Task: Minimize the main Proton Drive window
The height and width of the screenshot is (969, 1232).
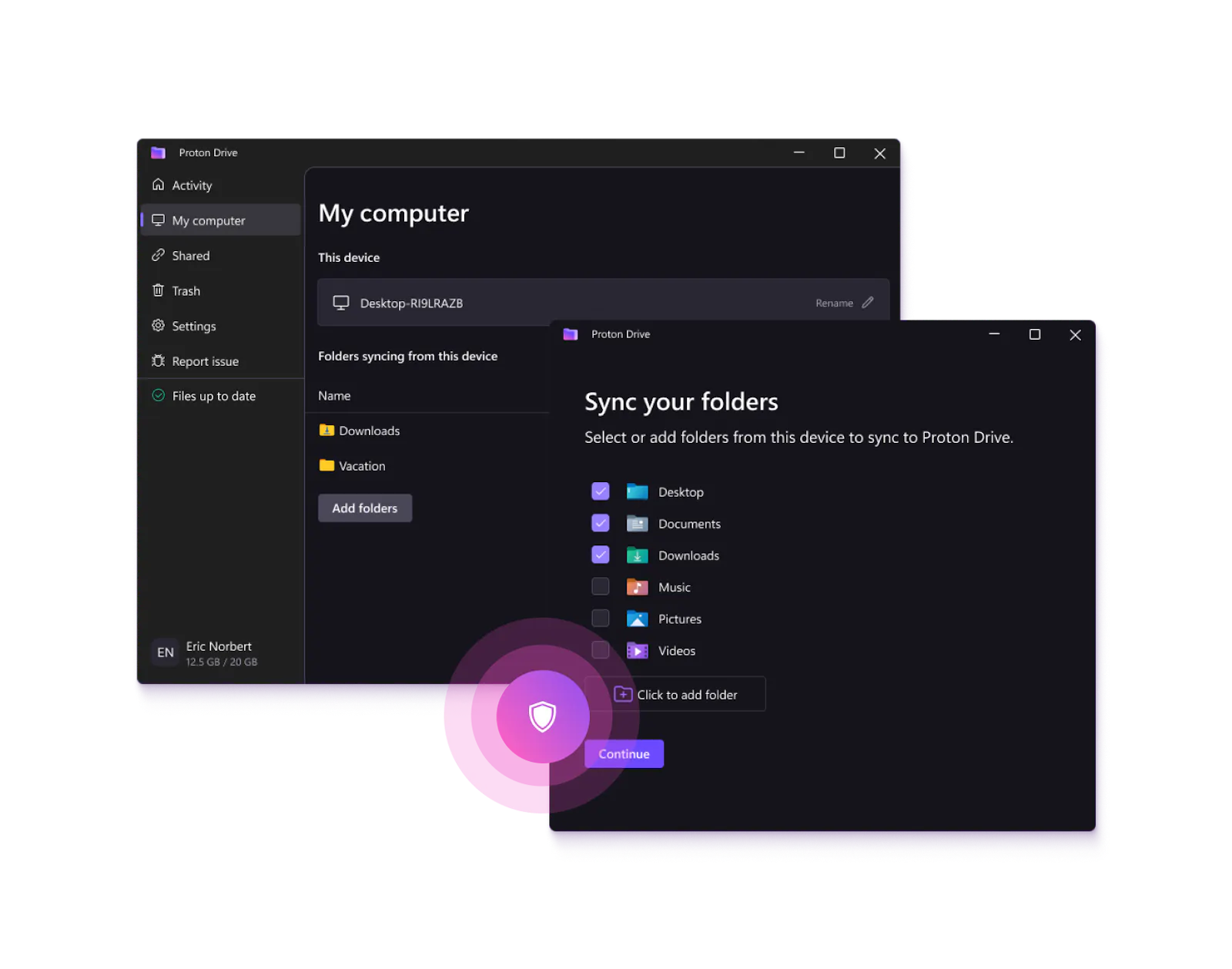Action: coord(799,153)
